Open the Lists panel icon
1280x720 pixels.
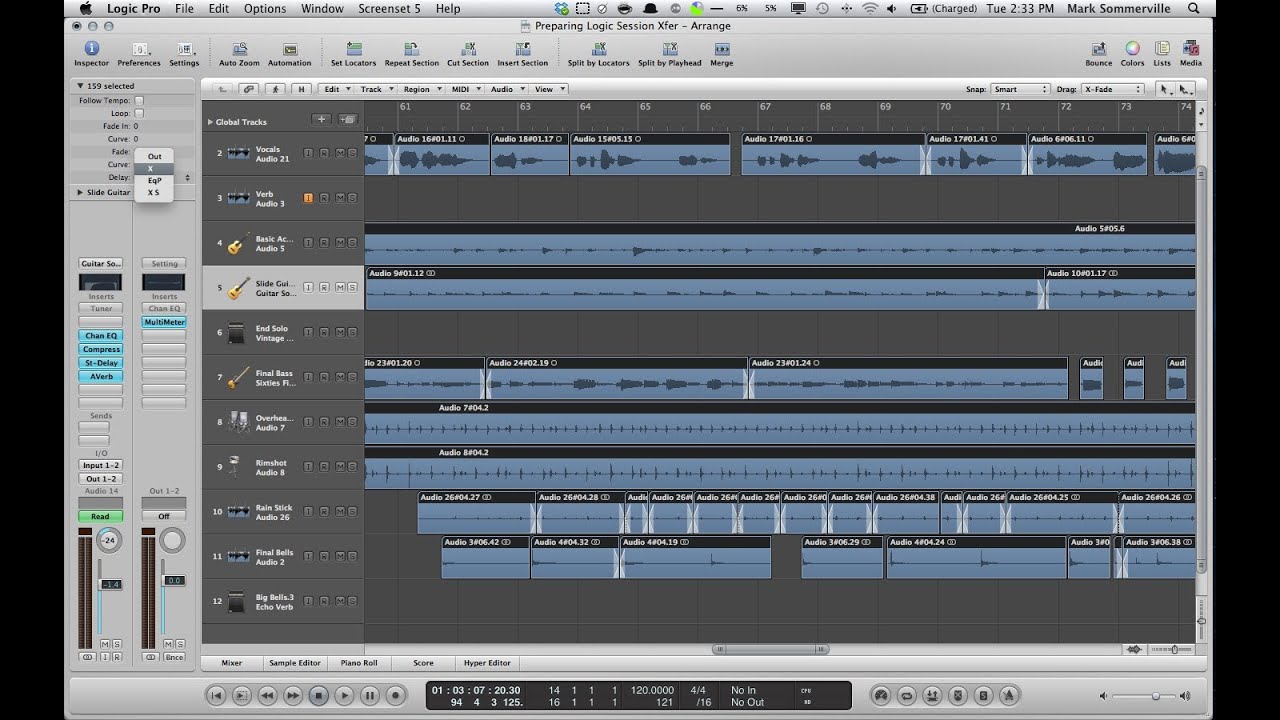[x=1162, y=49]
